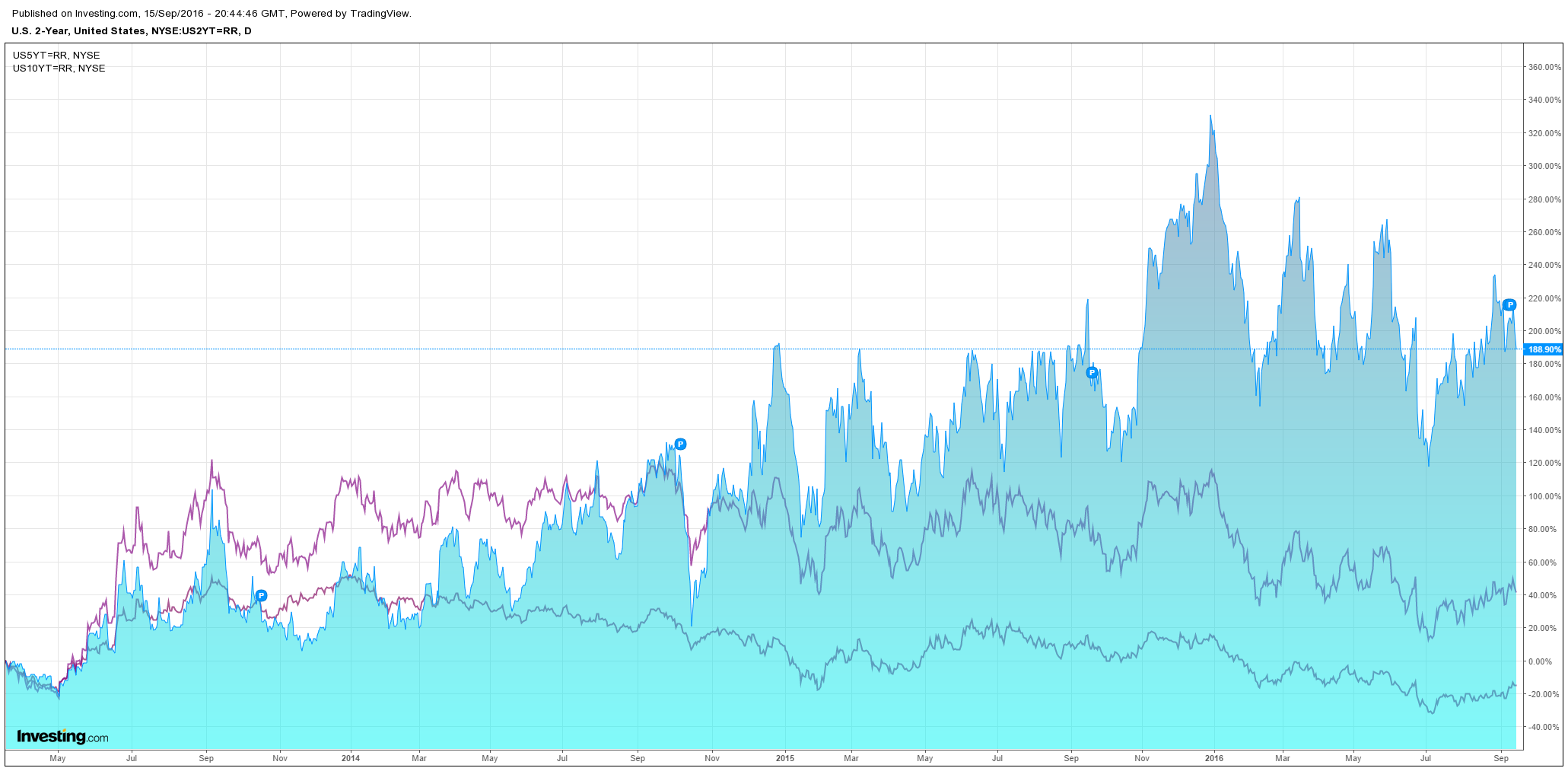1568x768 pixels.
Task: Click the first May label on time axis
Action: 57,758
